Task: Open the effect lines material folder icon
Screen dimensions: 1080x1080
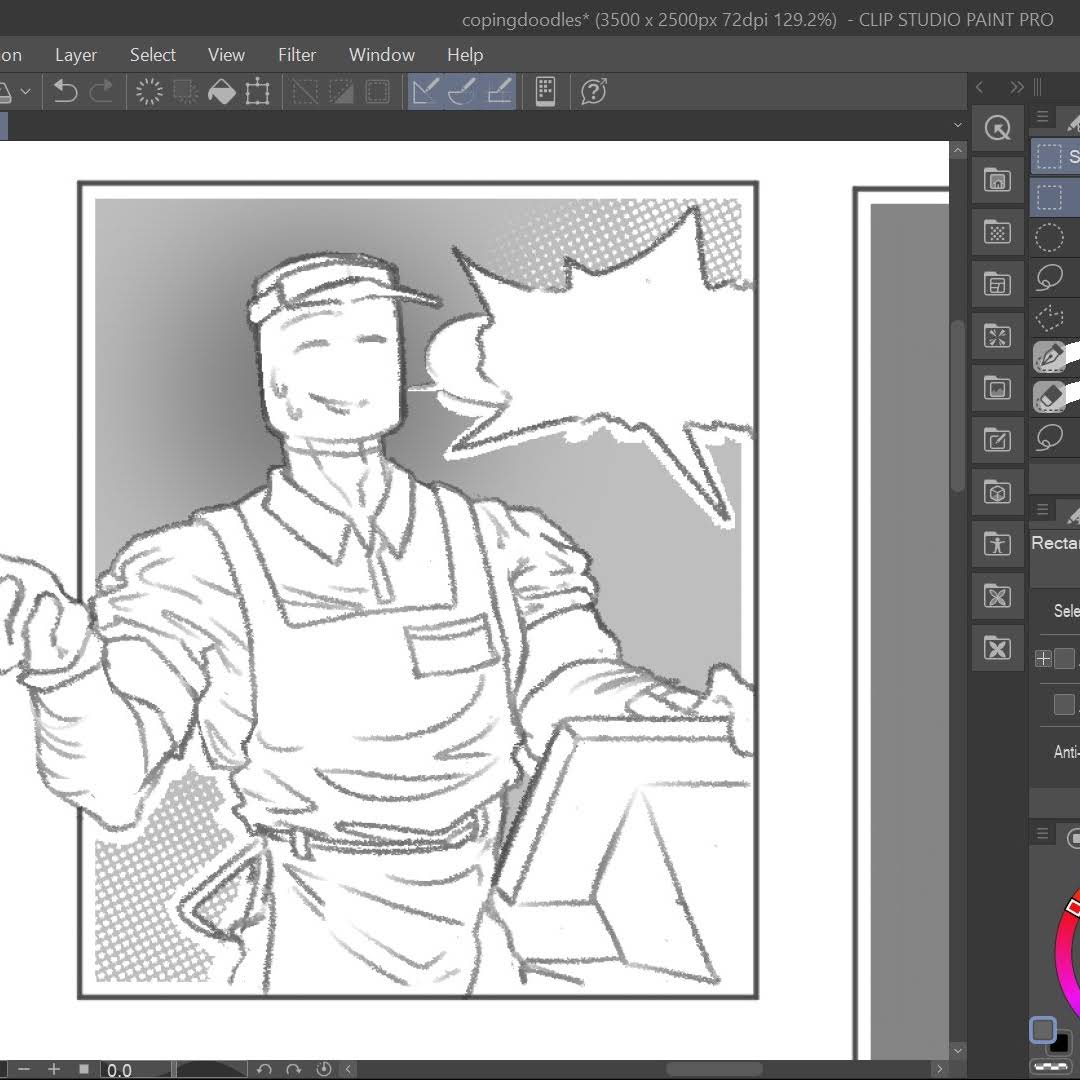Action: [997, 336]
